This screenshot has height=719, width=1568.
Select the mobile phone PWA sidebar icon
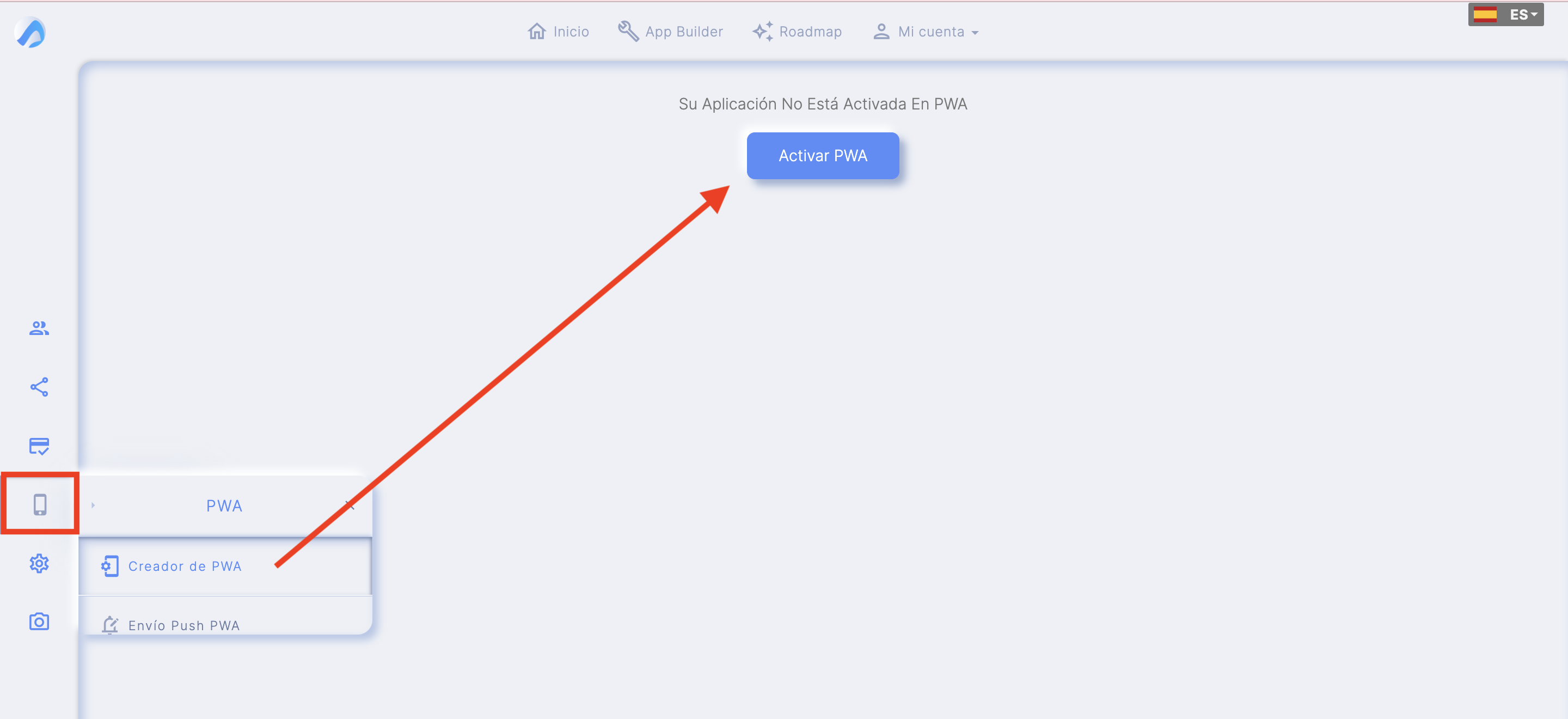click(x=40, y=505)
